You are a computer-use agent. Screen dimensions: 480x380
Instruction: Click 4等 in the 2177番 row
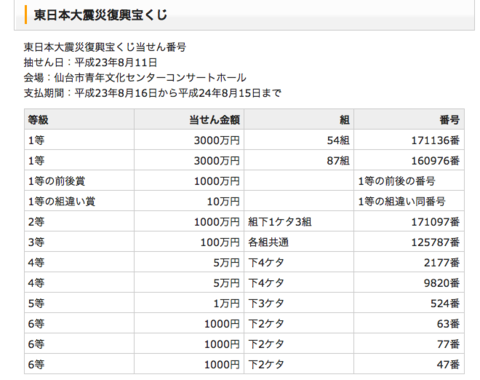point(36,263)
